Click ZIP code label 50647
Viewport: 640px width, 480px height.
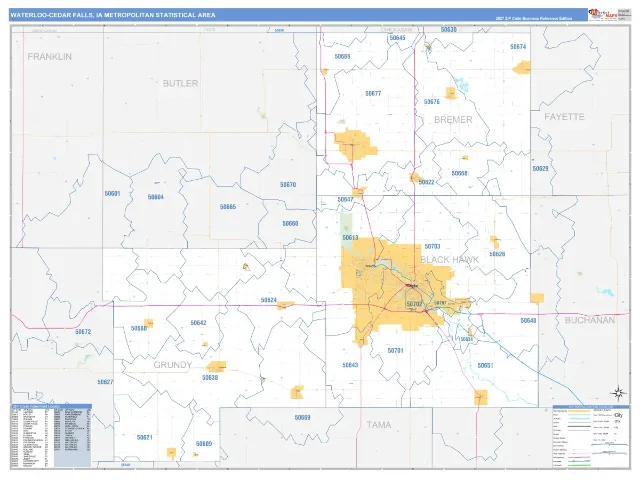point(345,200)
